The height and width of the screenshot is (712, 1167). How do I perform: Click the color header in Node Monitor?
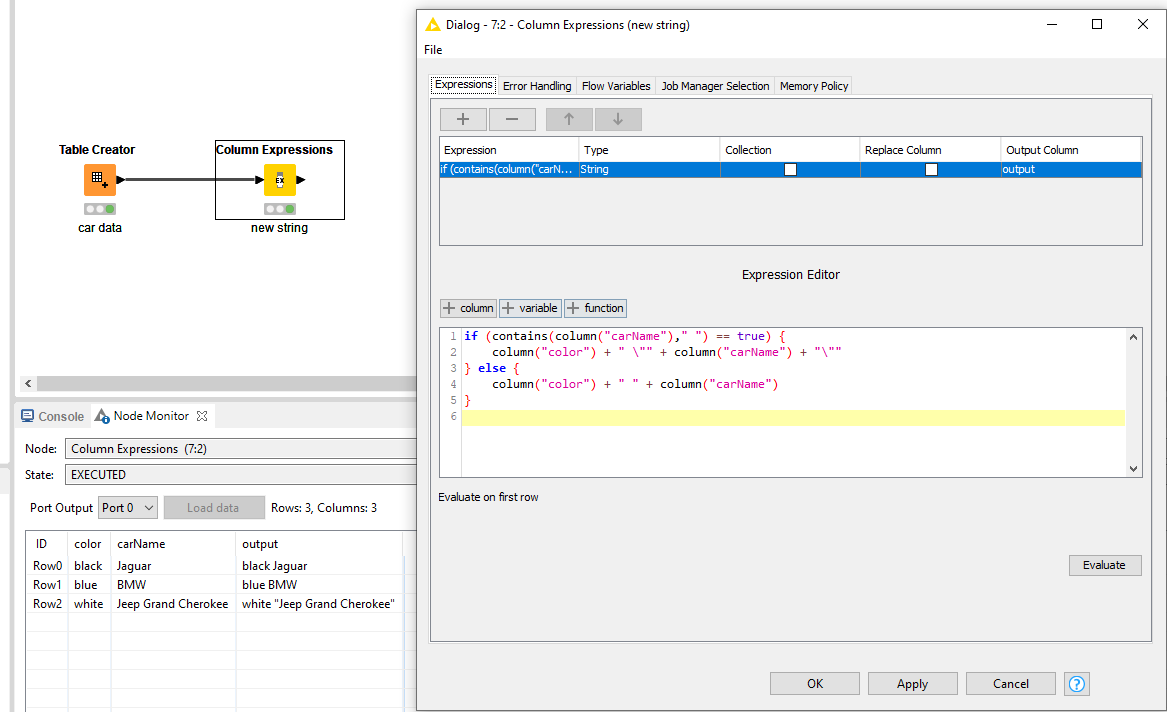coord(88,544)
